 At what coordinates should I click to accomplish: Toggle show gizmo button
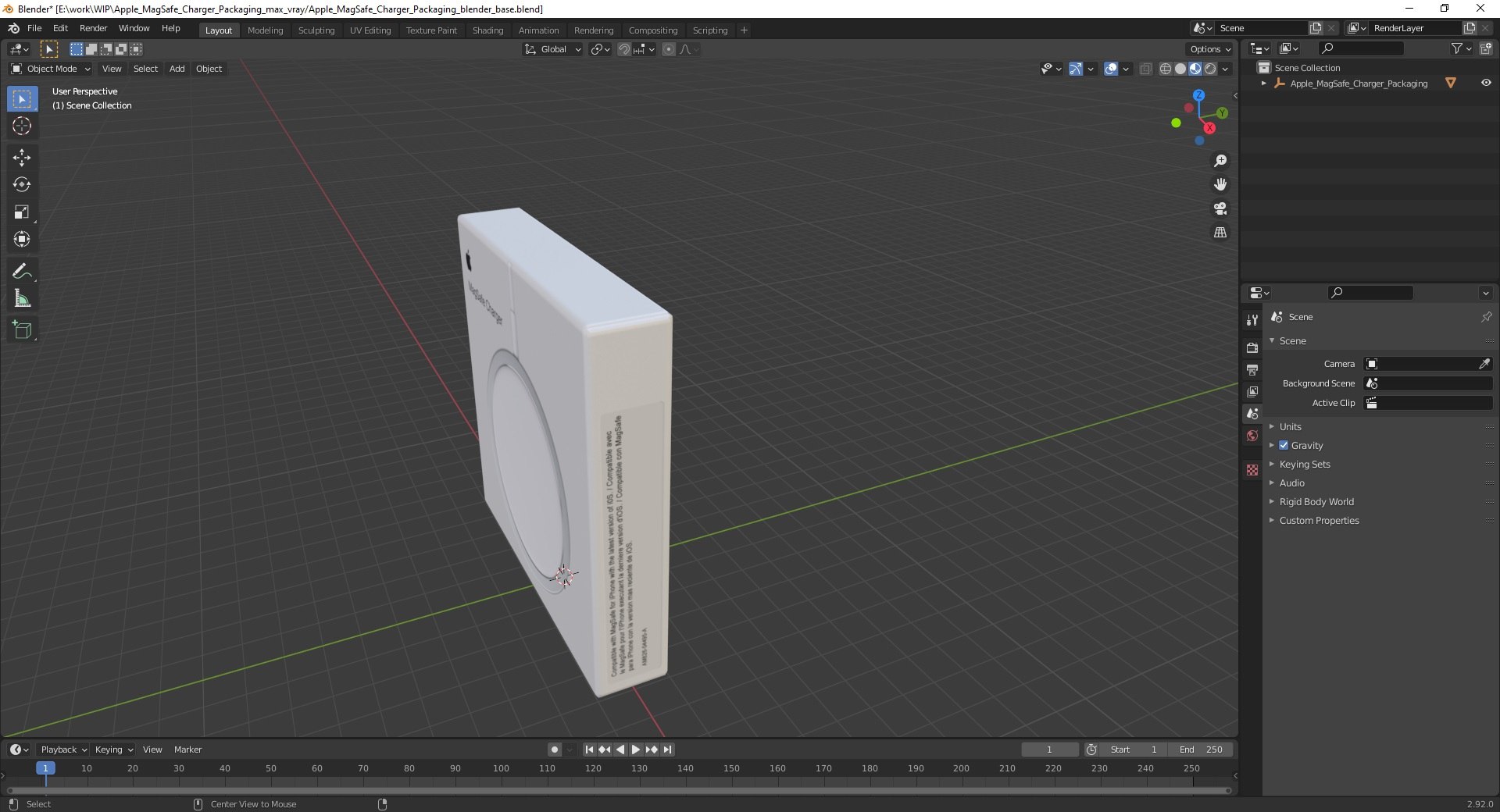click(1076, 69)
